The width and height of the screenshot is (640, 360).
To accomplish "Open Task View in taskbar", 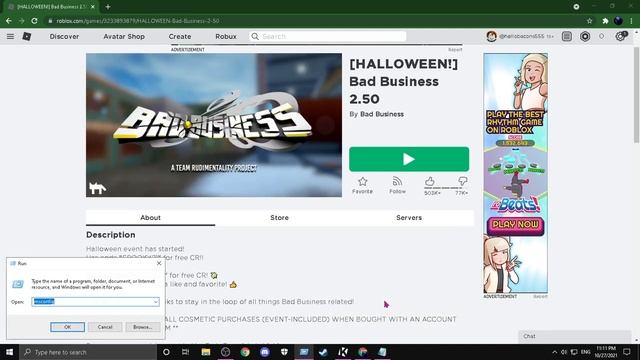I will [186, 352].
